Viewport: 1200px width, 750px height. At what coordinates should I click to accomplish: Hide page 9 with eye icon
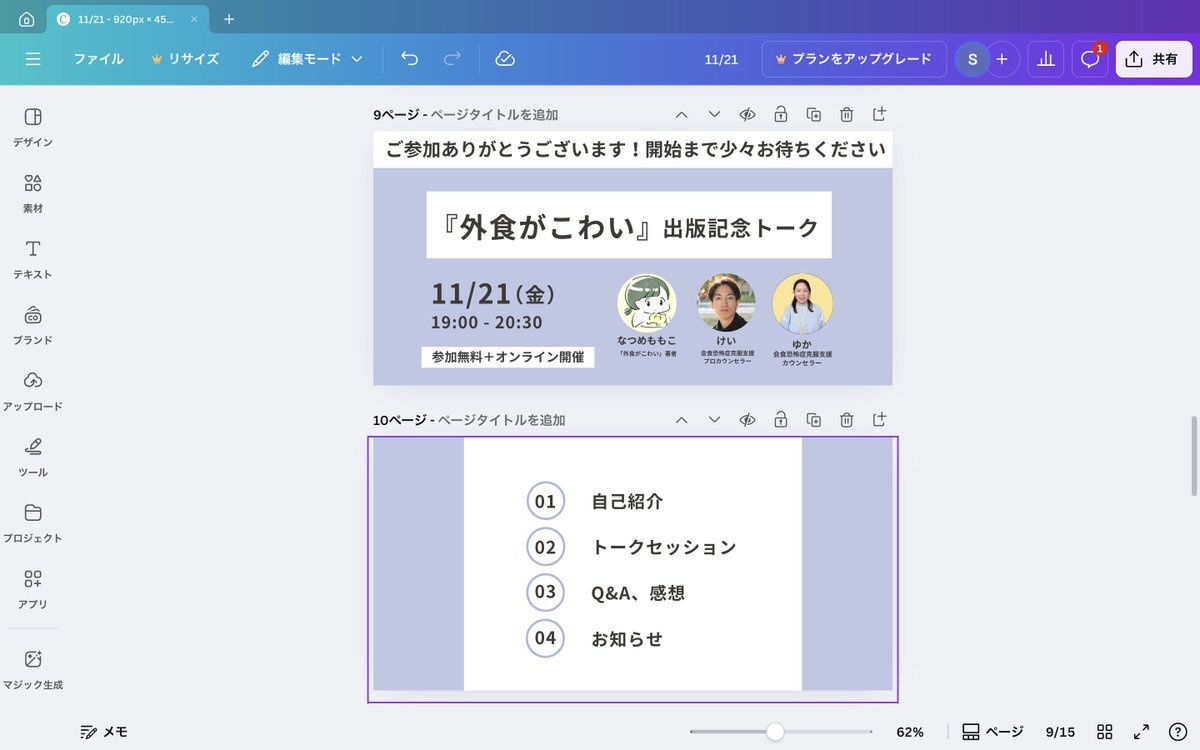(x=746, y=114)
